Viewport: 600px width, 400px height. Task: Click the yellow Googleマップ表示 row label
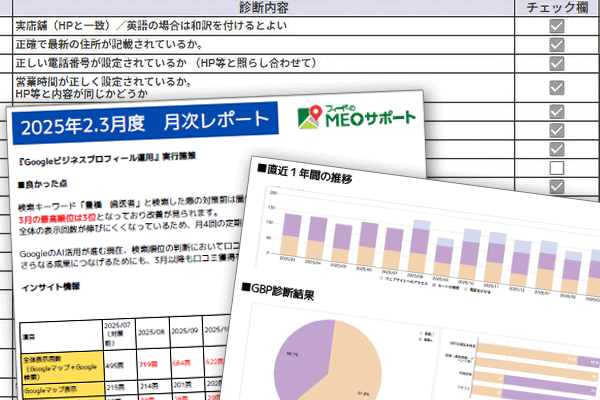pos(63,390)
